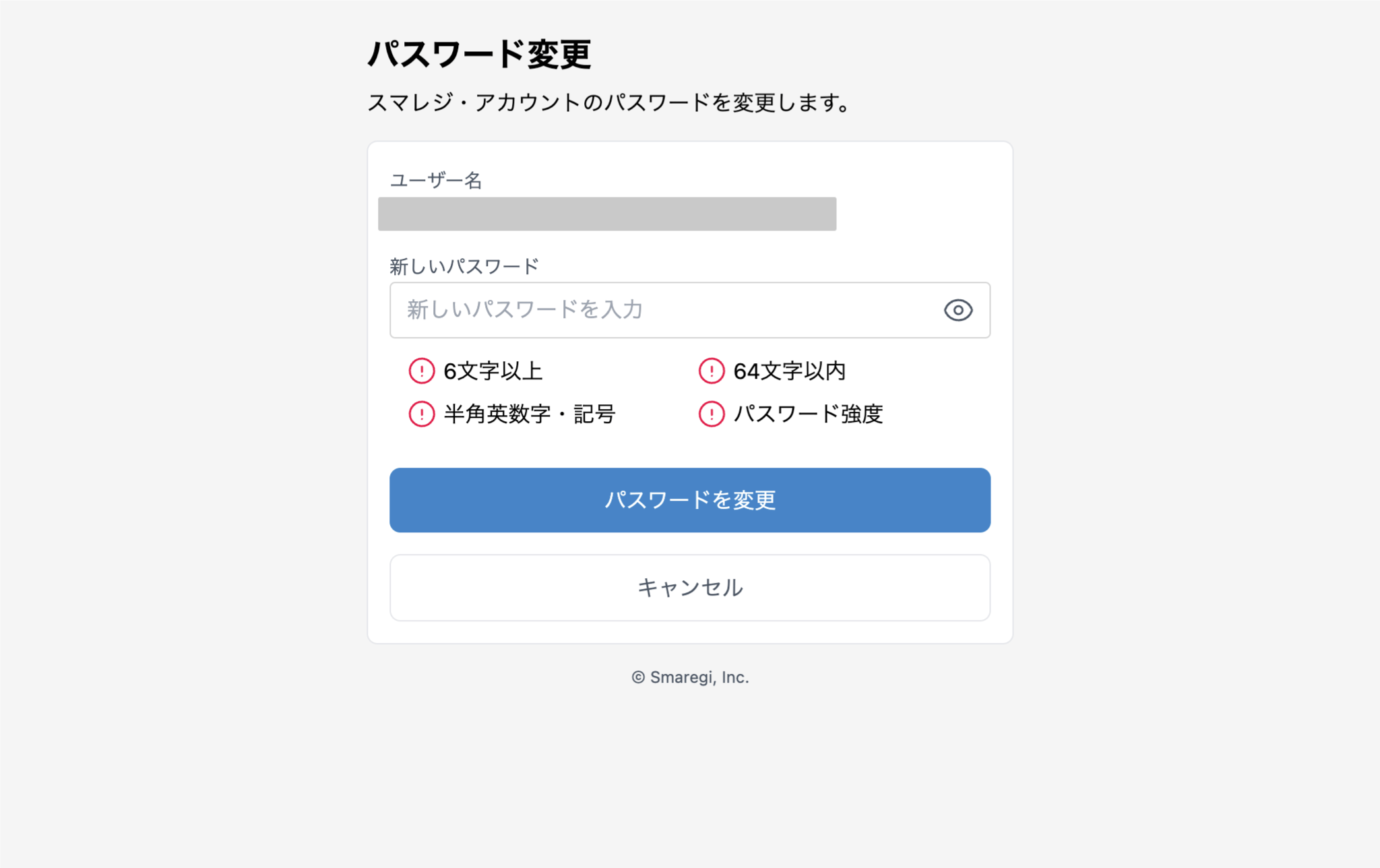The image size is (1380, 868).
Task: Click the パスワード強度 requirement text
Action: pos(808,414)
